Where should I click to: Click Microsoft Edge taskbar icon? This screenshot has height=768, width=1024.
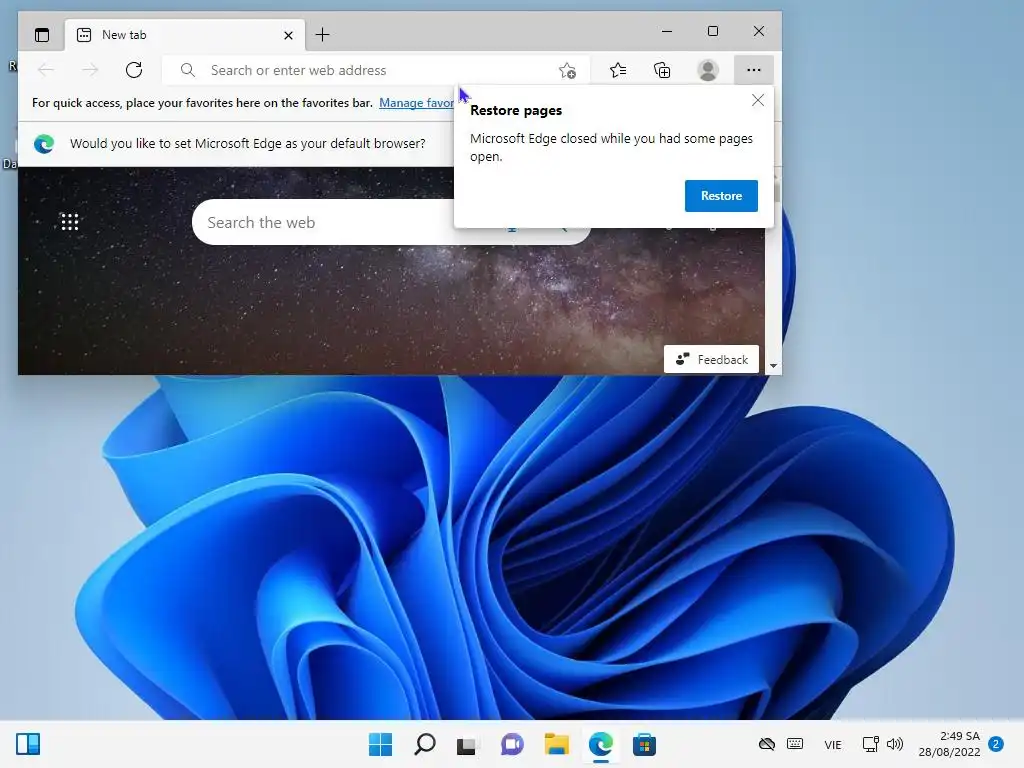(x=601, y=744)
